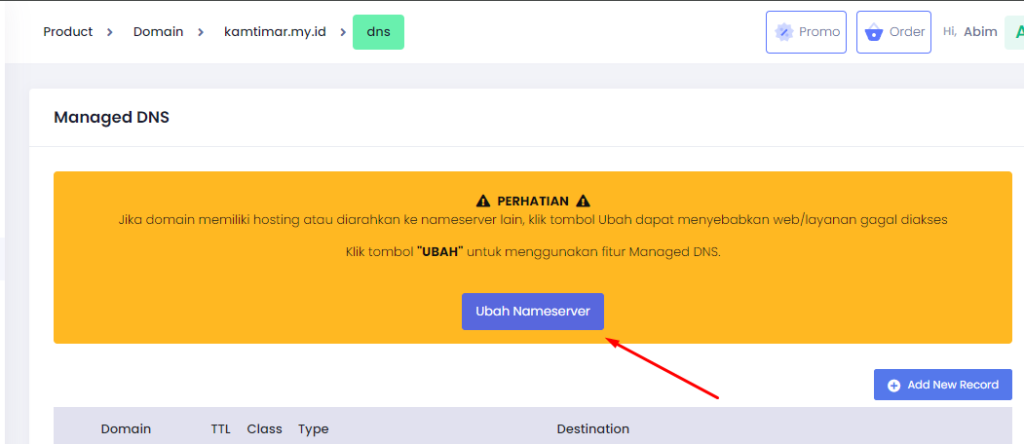Click the Type column header

tap(313, 429)
